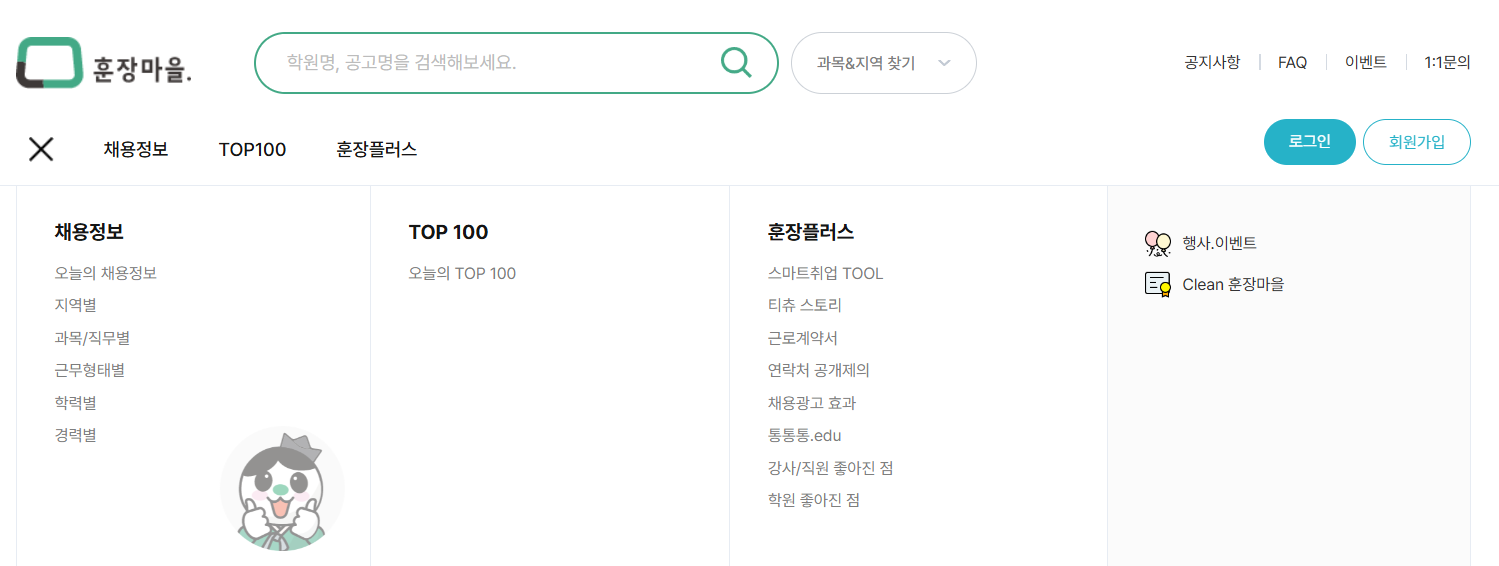This screenshot has width=1499, height=566.
Task: Go to 오늘의 채용정보
Action: coord(105,273)
